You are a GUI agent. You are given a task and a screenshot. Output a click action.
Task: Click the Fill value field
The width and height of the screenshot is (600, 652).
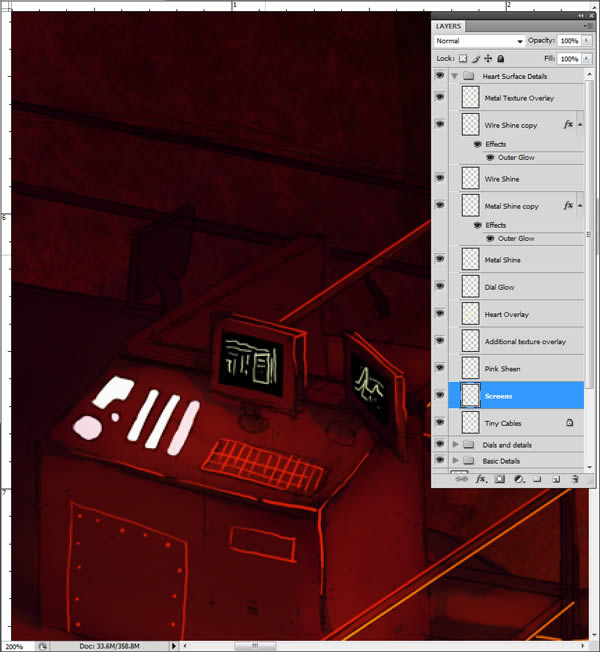tap(569, 59)
